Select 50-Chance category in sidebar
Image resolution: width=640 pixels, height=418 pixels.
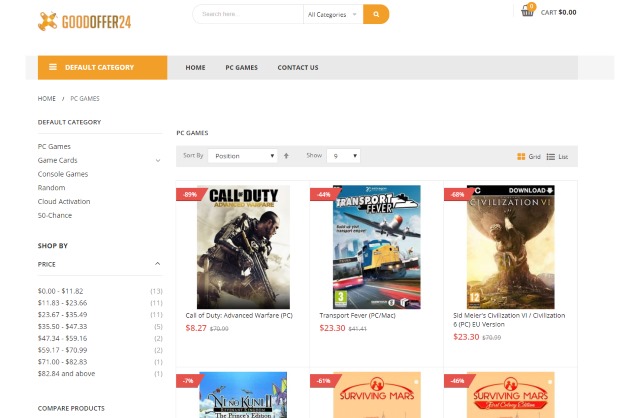coord(55,215)
